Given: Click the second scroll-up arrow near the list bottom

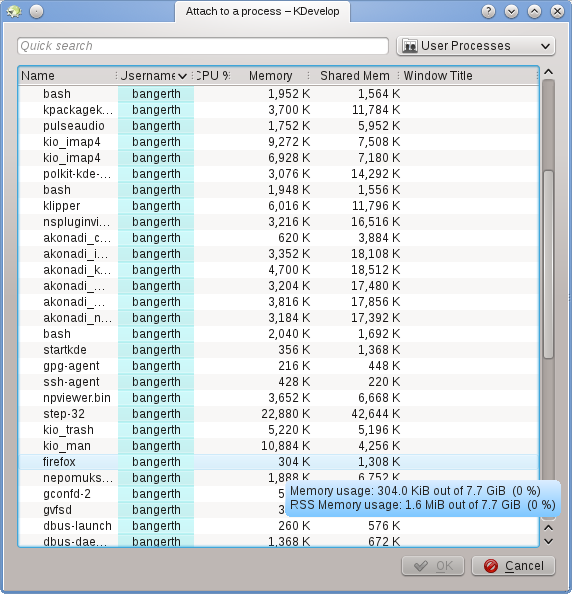Looking at the screenshot, I should click(548, 528).
